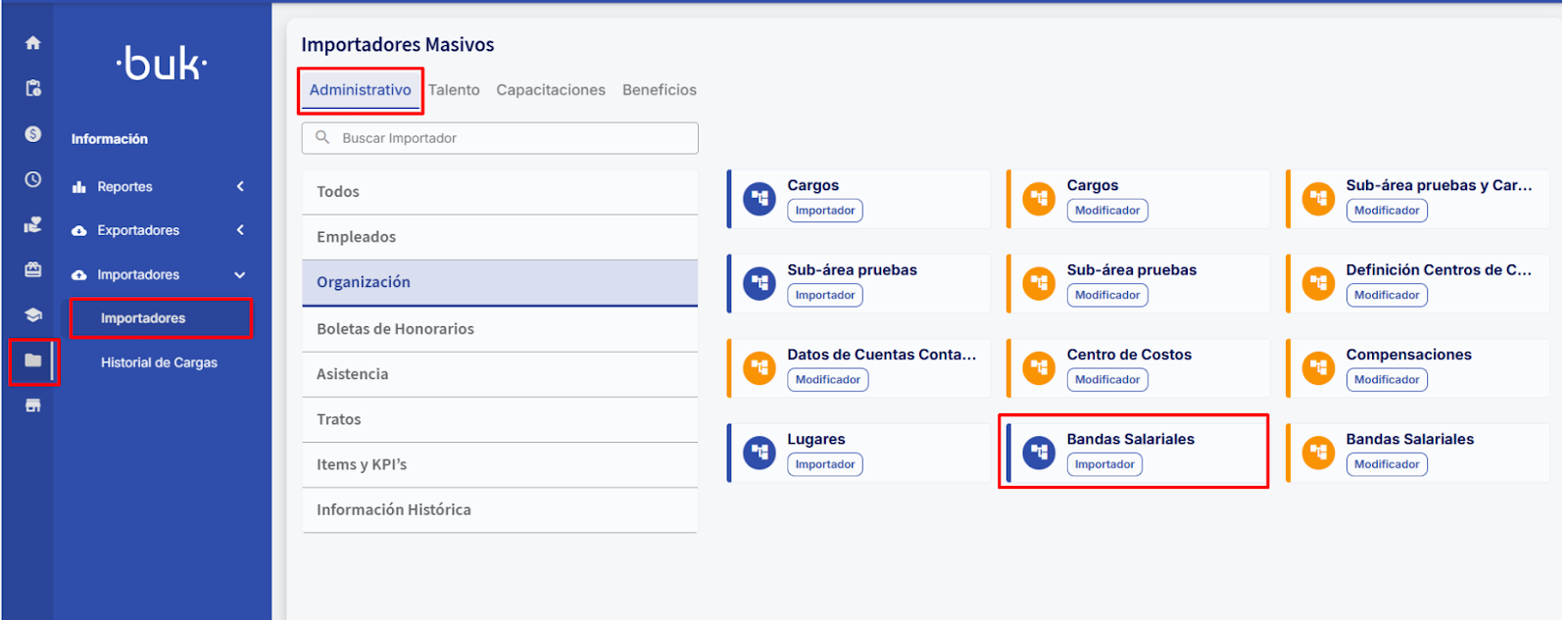
Task: Focus the Buscar Importador search field
Action: 510,138
